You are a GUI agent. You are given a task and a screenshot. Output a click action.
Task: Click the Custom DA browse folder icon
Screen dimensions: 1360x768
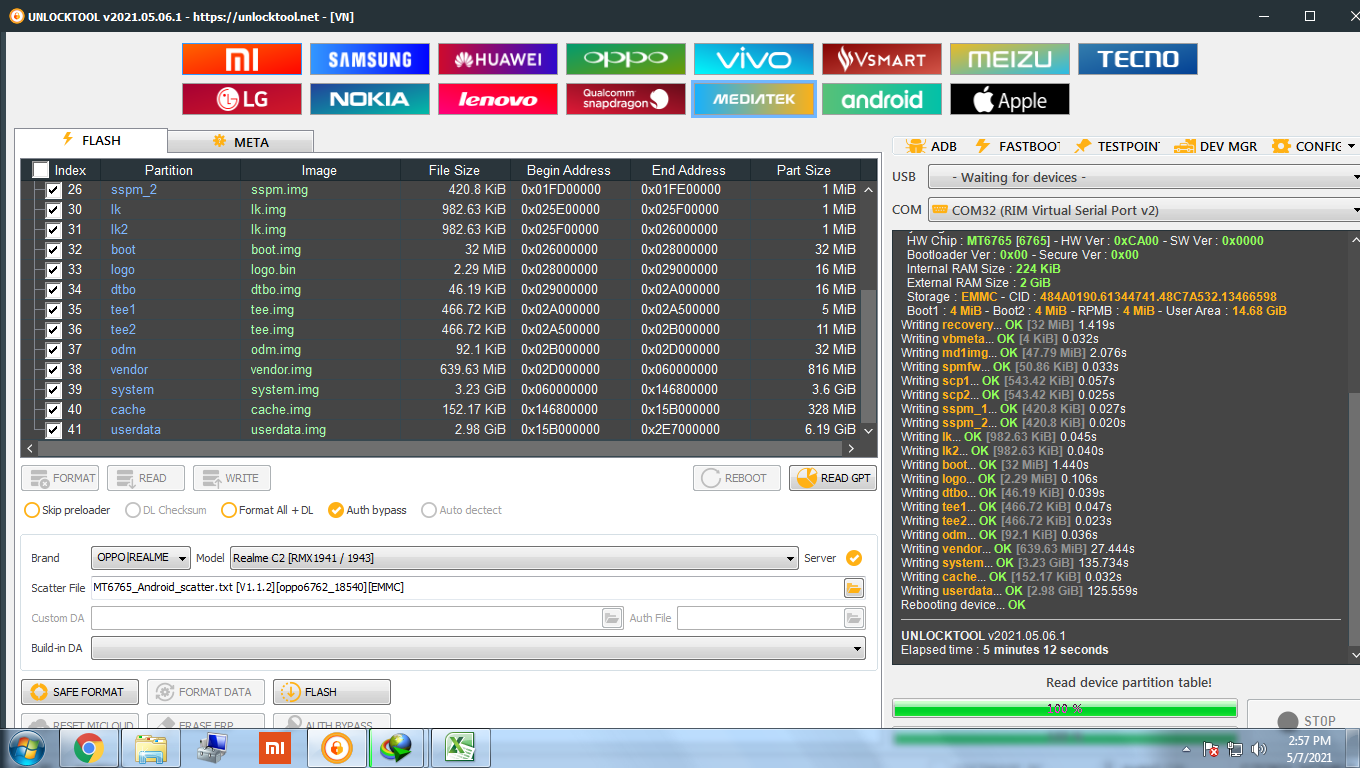coord(612,618)
